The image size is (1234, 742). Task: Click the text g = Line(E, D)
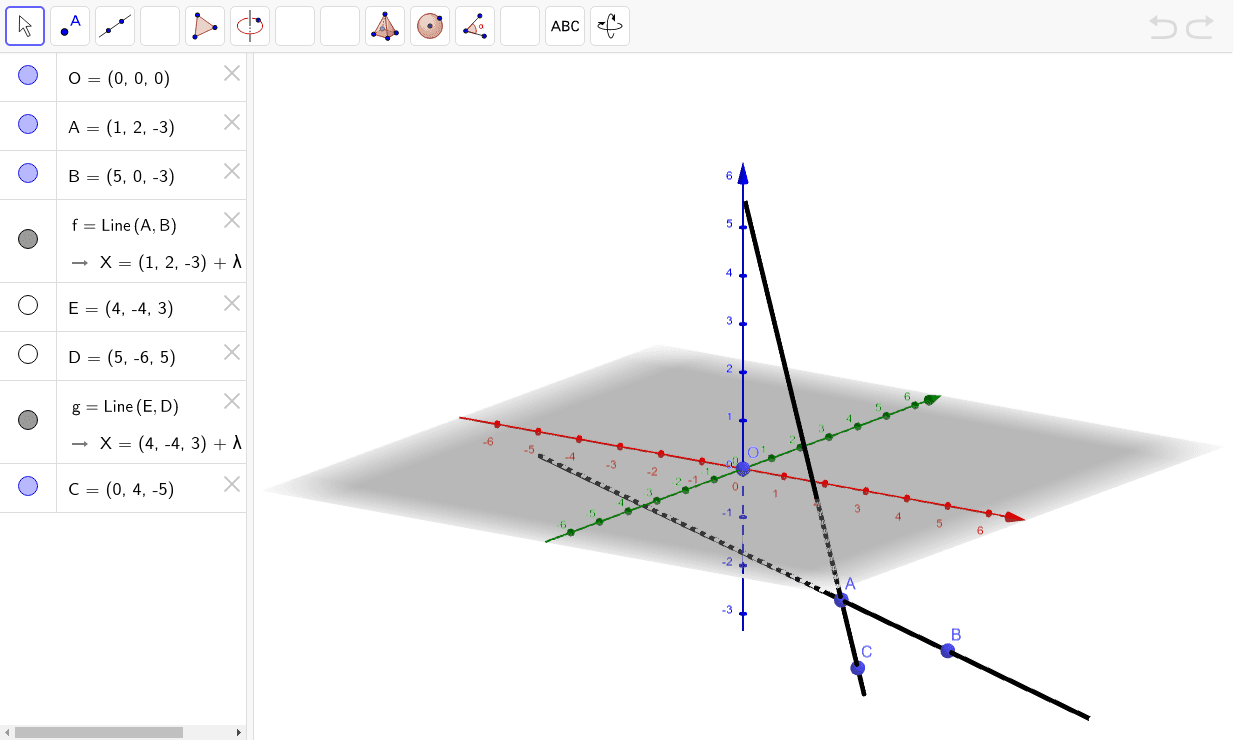125,407
